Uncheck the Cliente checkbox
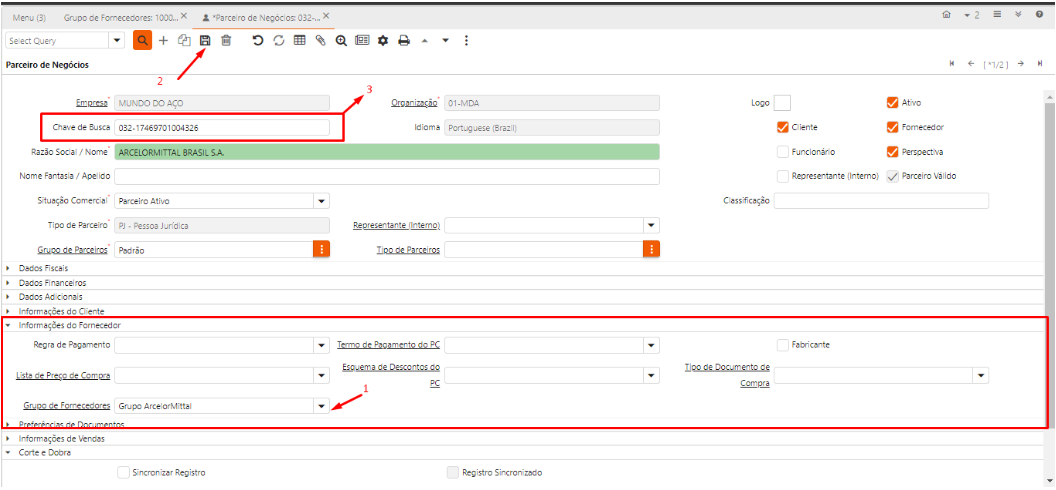Image resolution: width=1056 pixels, height=490 pixels. click(783, 127)
